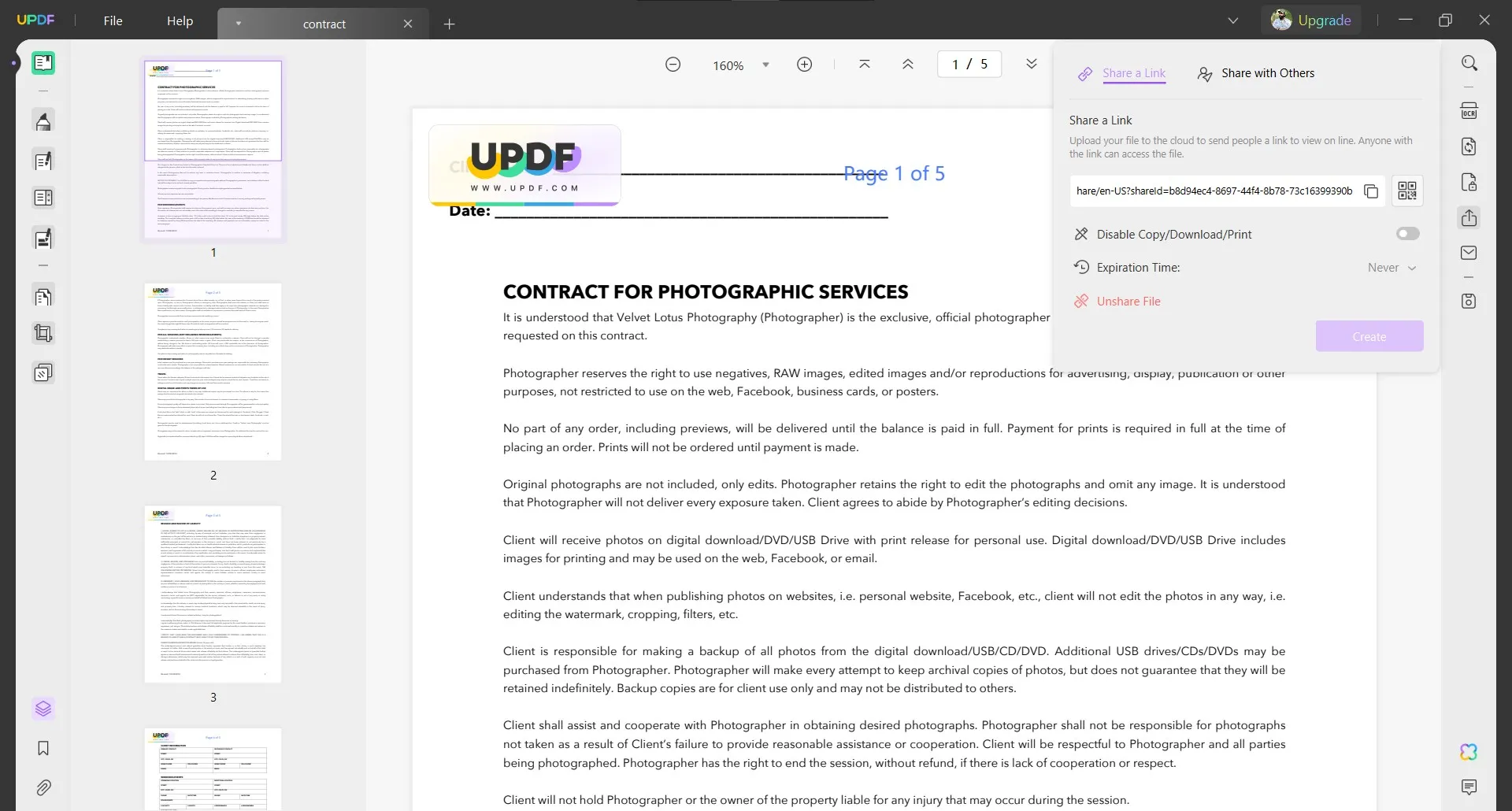Open the File menu
The height and width of the screenshot is (811, 1512).
point(113,20)
